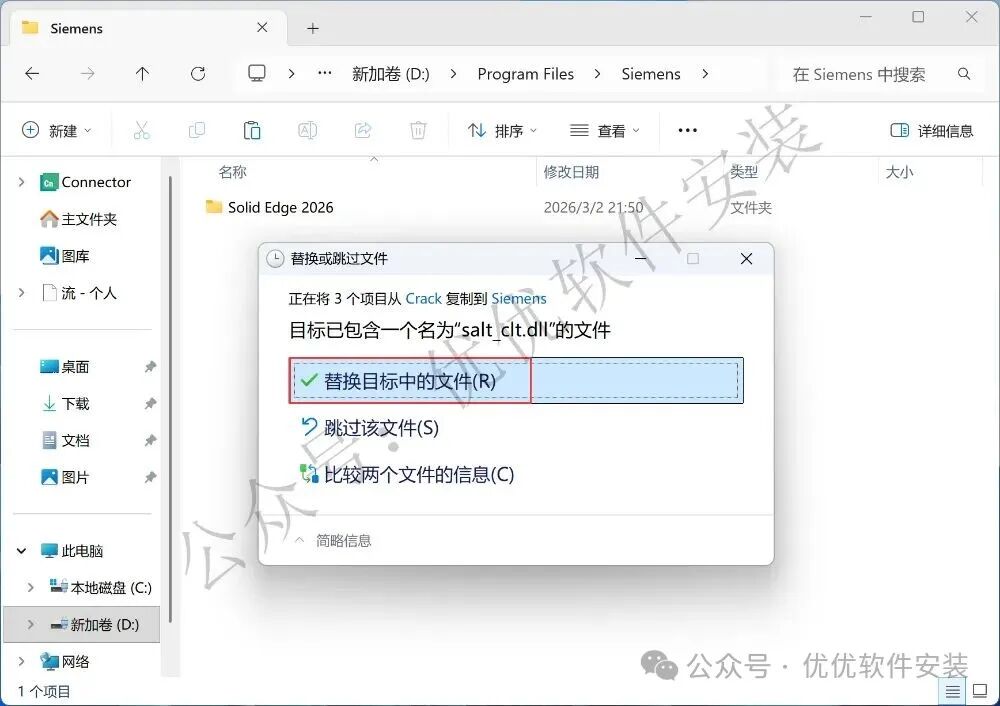1000x706 pixels.
Task: Switch to large thumbnails view icon in status bar
Action: 980,691
